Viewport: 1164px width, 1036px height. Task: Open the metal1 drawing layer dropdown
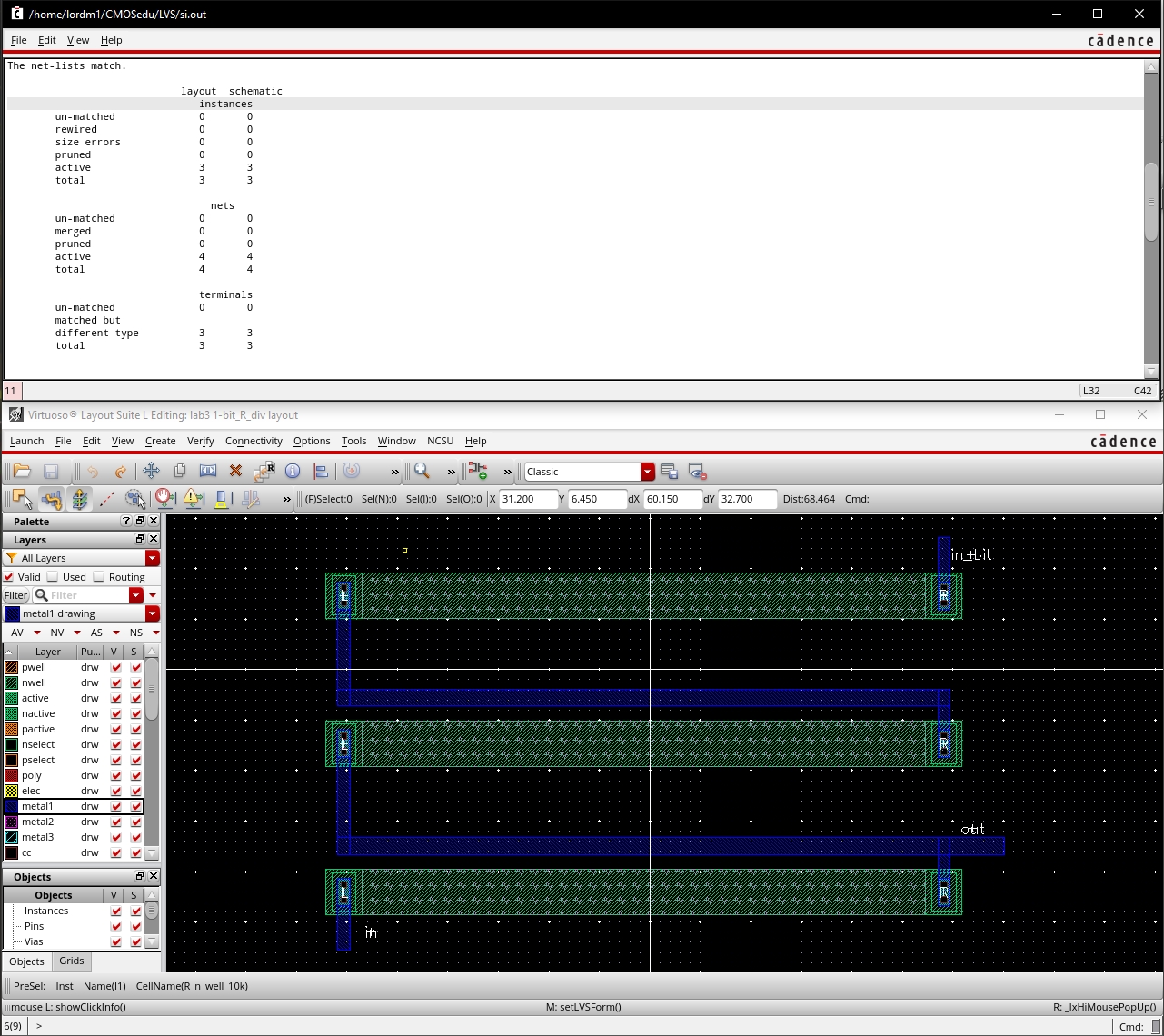[x=152, y=613]
